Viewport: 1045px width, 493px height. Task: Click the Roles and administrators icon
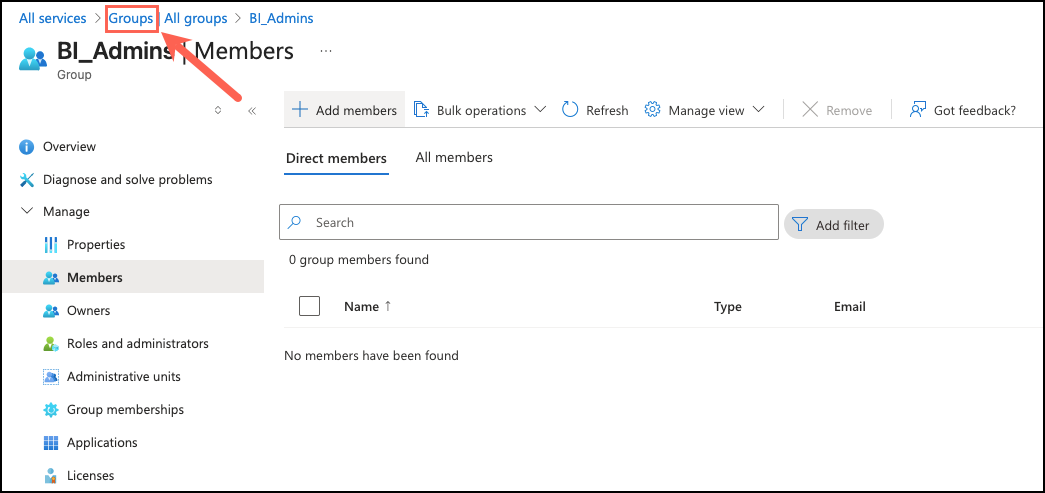click(51, 344)
